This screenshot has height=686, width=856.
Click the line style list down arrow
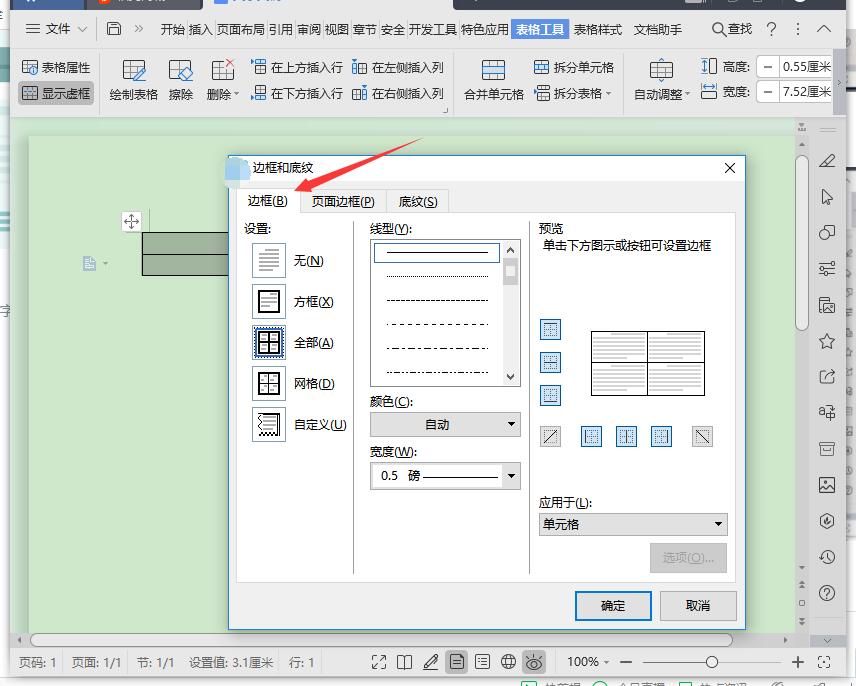[510, 377]
